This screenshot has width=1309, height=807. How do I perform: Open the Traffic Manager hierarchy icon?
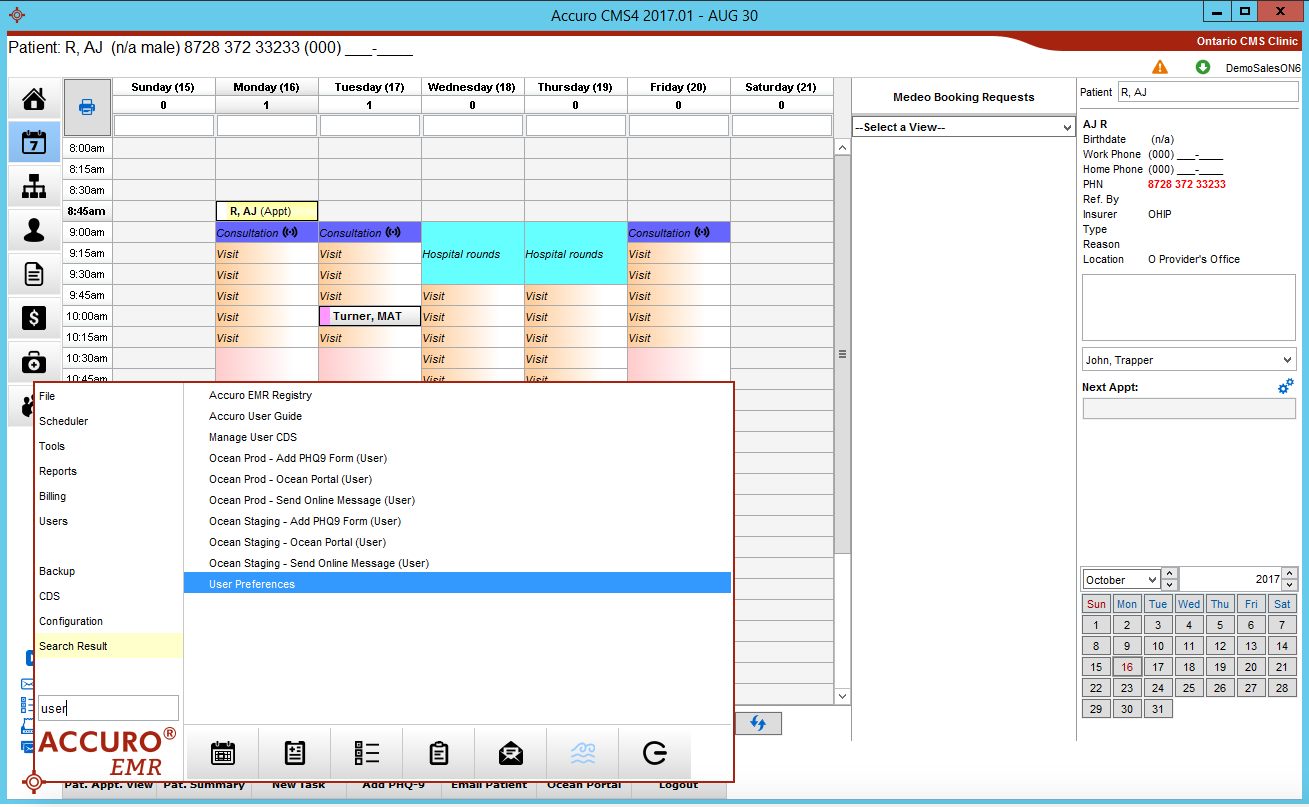34,186
